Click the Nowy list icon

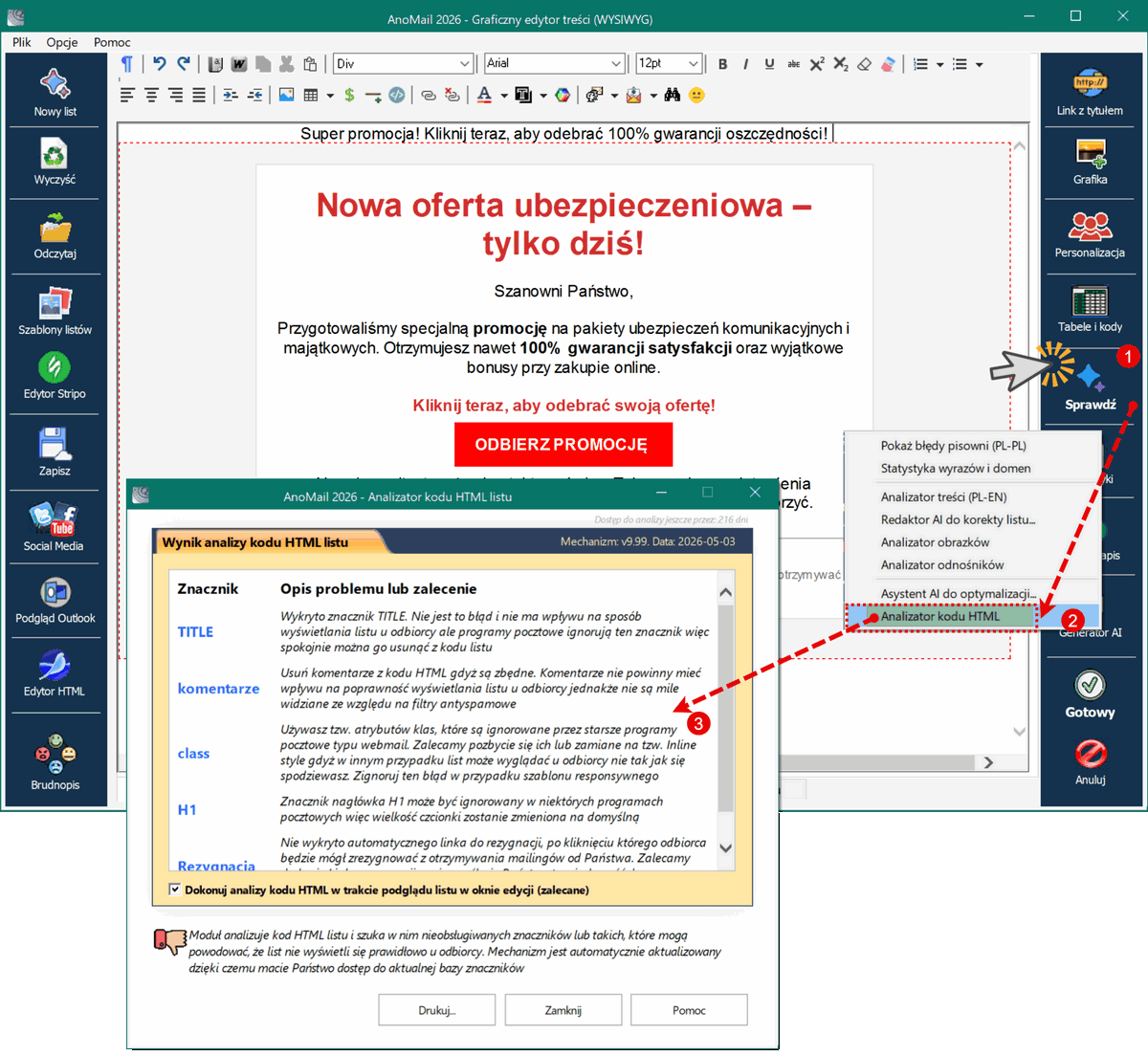tap(55, 84)
